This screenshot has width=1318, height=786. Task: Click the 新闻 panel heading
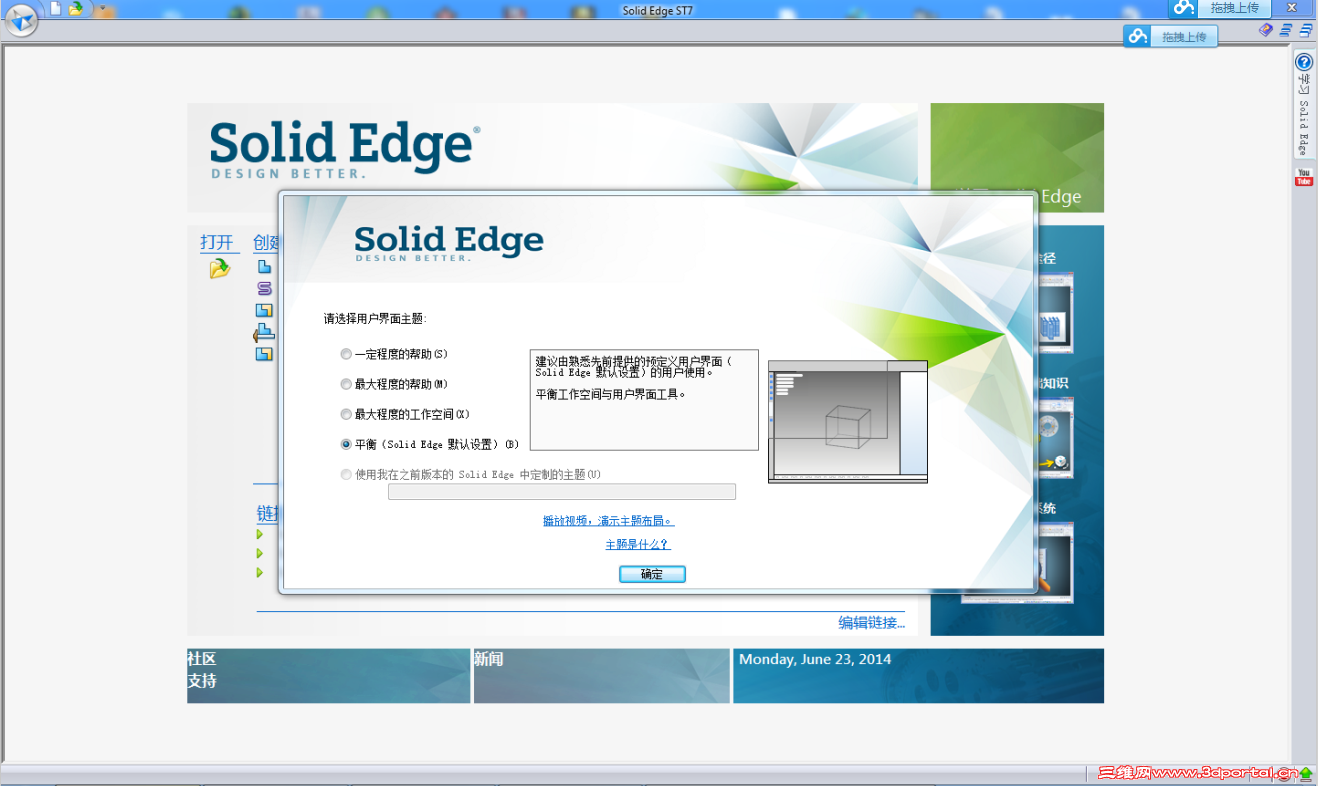489,659
